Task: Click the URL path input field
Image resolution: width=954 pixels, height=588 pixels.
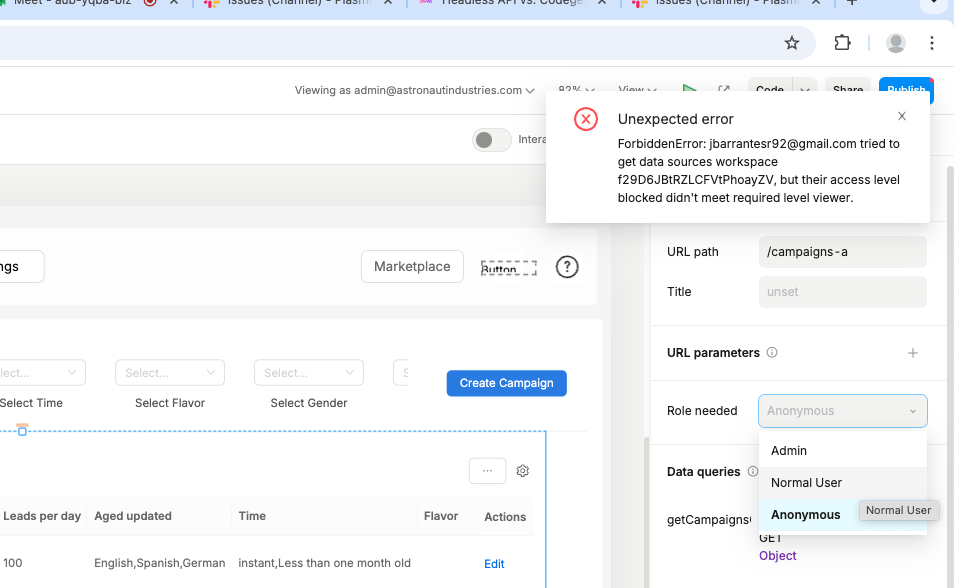Action: [842, 252]
